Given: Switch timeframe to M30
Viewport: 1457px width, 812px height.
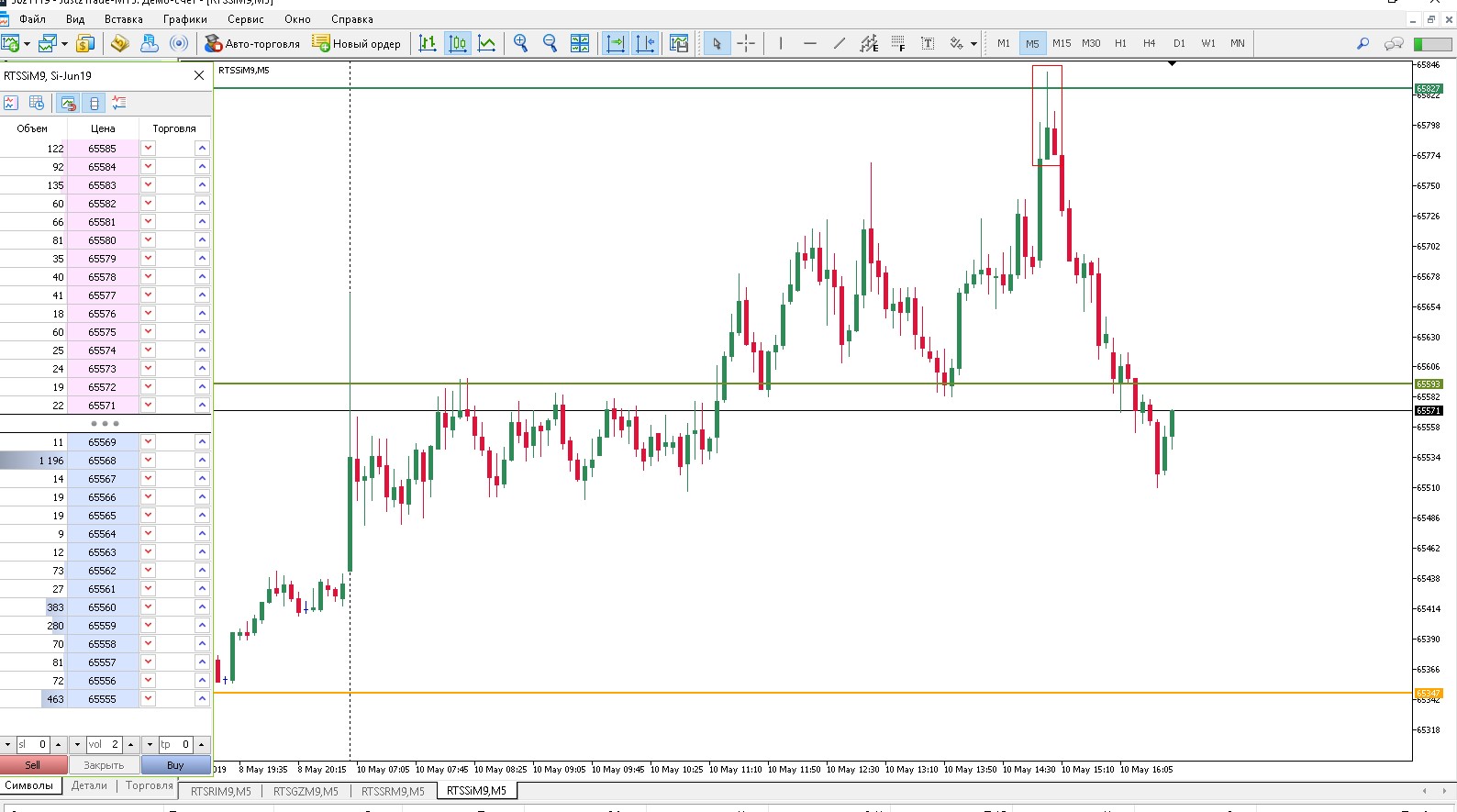Looking at the screenshot, I should tap(1091, 43).
